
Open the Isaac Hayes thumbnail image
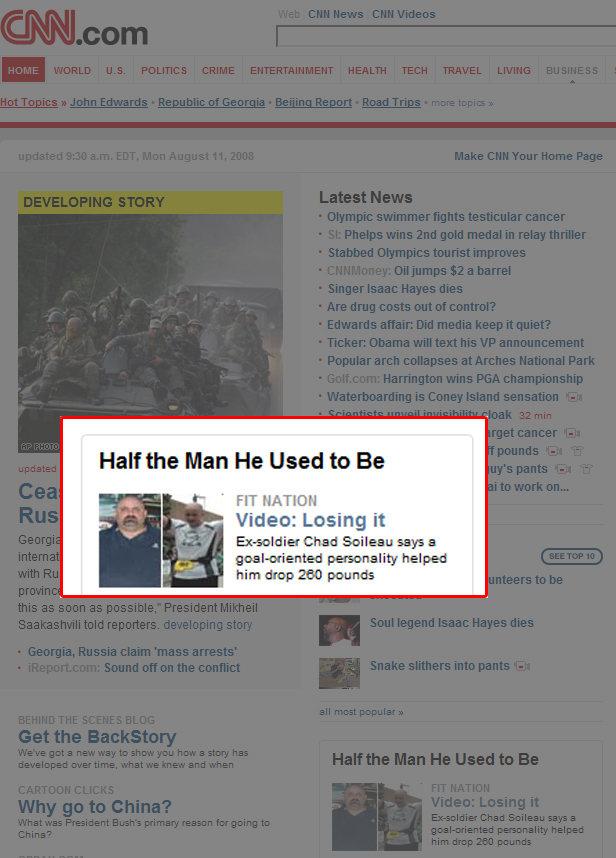point(339,630)
